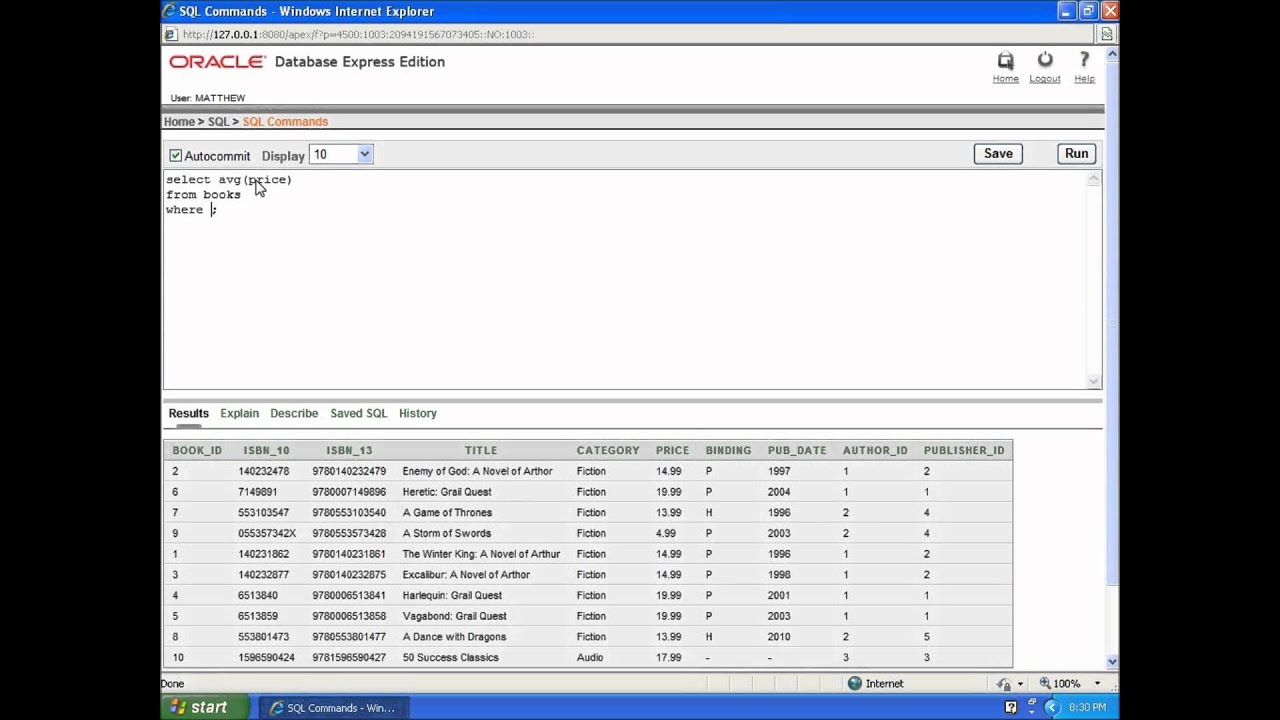Click the Oracle logo
Viewport: 1280px width, 720px height.
click(217, 62)
